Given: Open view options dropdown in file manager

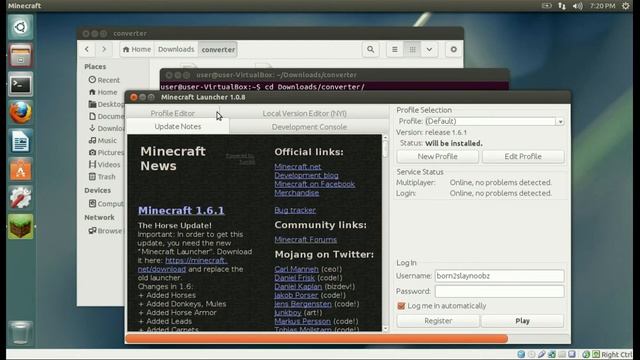Looking at the screenshot, I should click(429, 49).
